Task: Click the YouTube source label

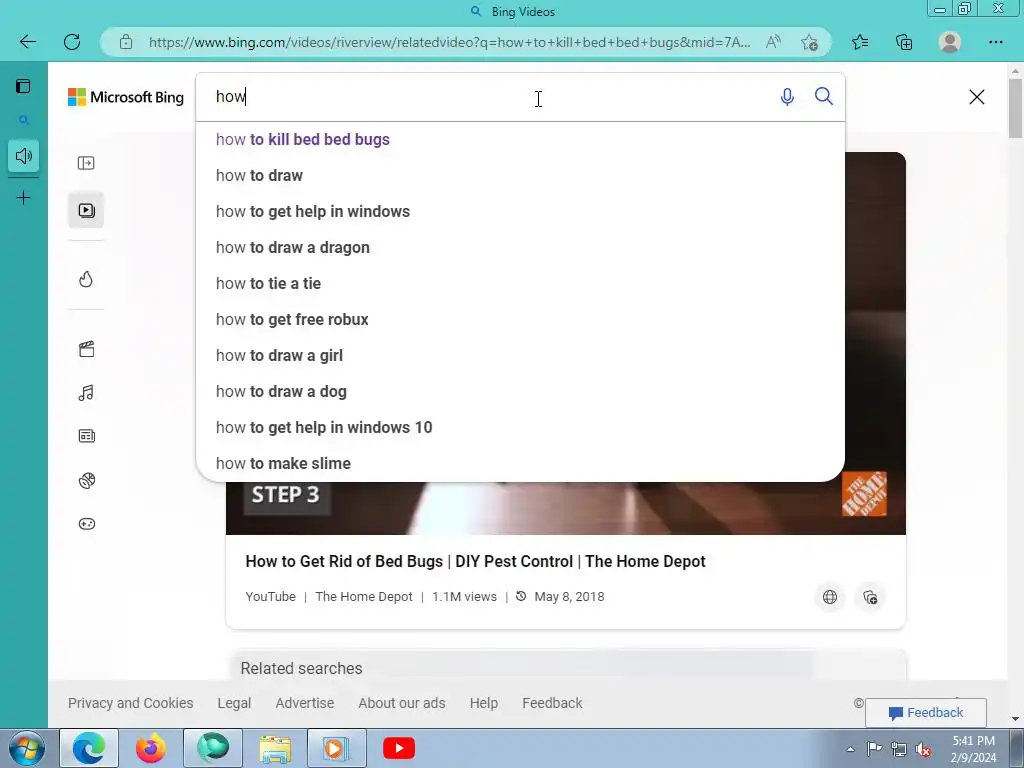Action: pos(270,596)
